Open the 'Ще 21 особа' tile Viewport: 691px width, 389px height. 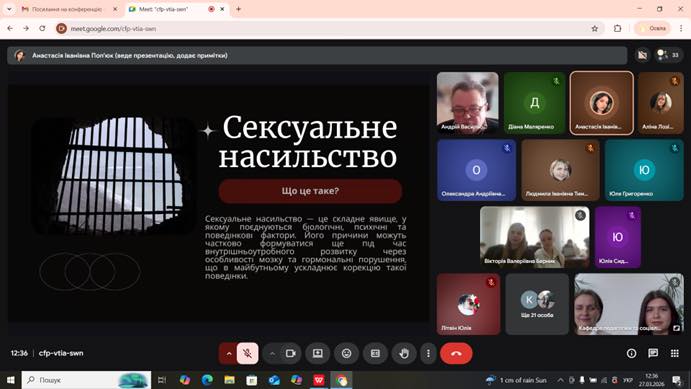point(537,304)
